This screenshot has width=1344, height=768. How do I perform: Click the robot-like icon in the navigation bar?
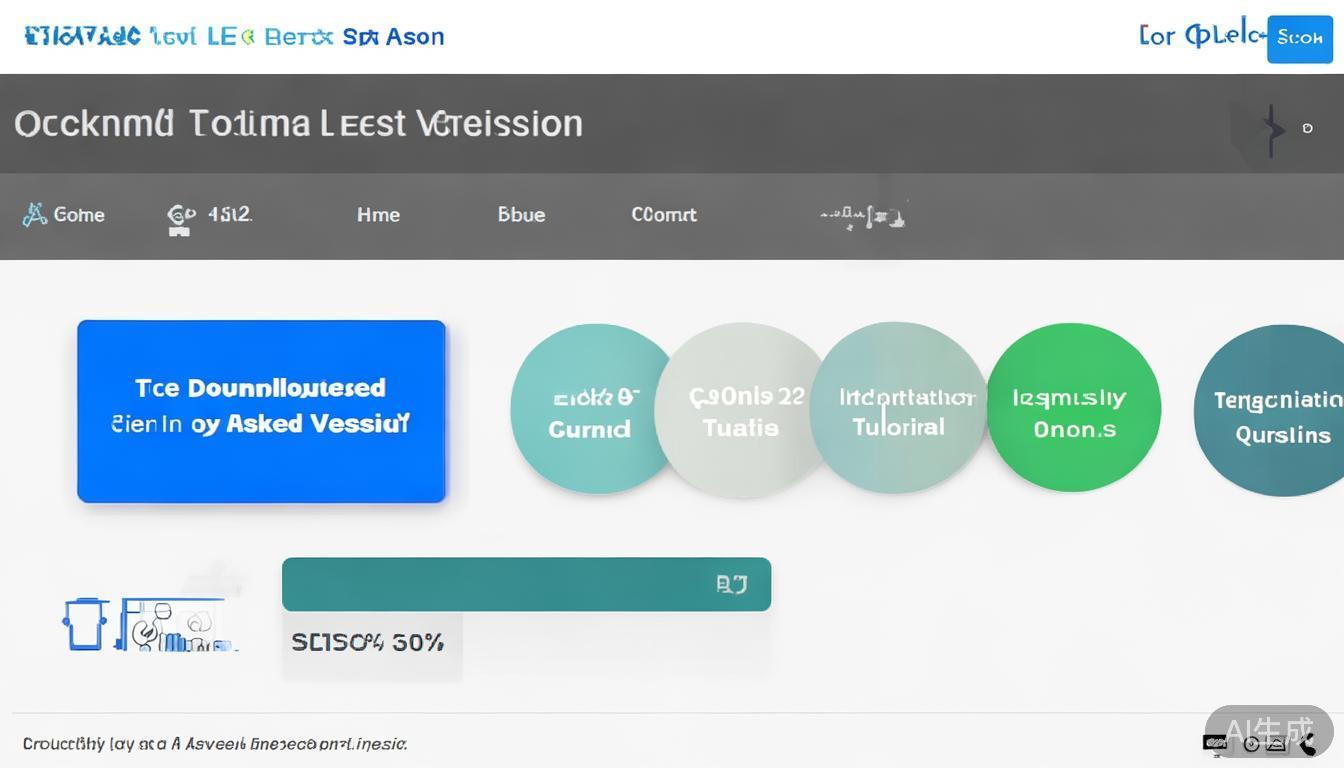coord(180,218)
